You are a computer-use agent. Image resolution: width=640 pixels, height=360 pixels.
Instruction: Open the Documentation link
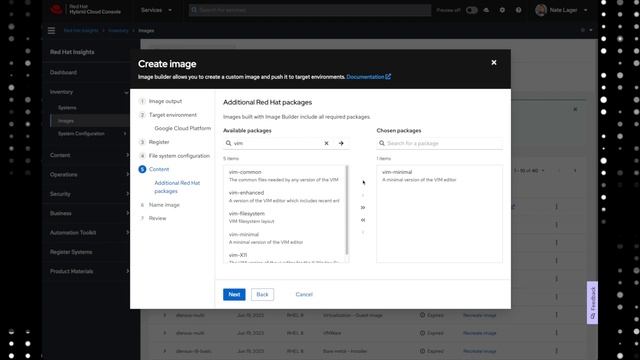[368, 77]
